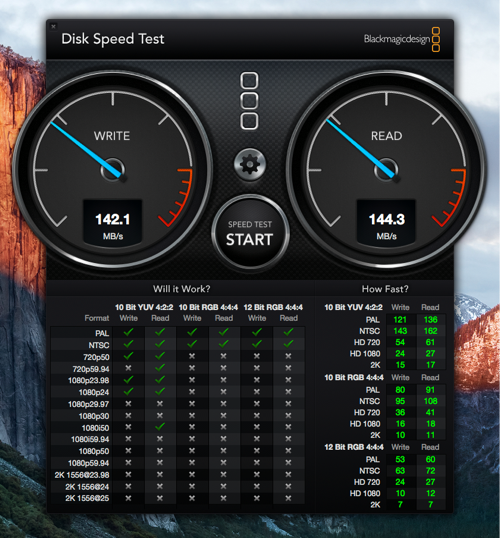
Task: Click the Disk Speed Test title text
Action: pos(113,39)
